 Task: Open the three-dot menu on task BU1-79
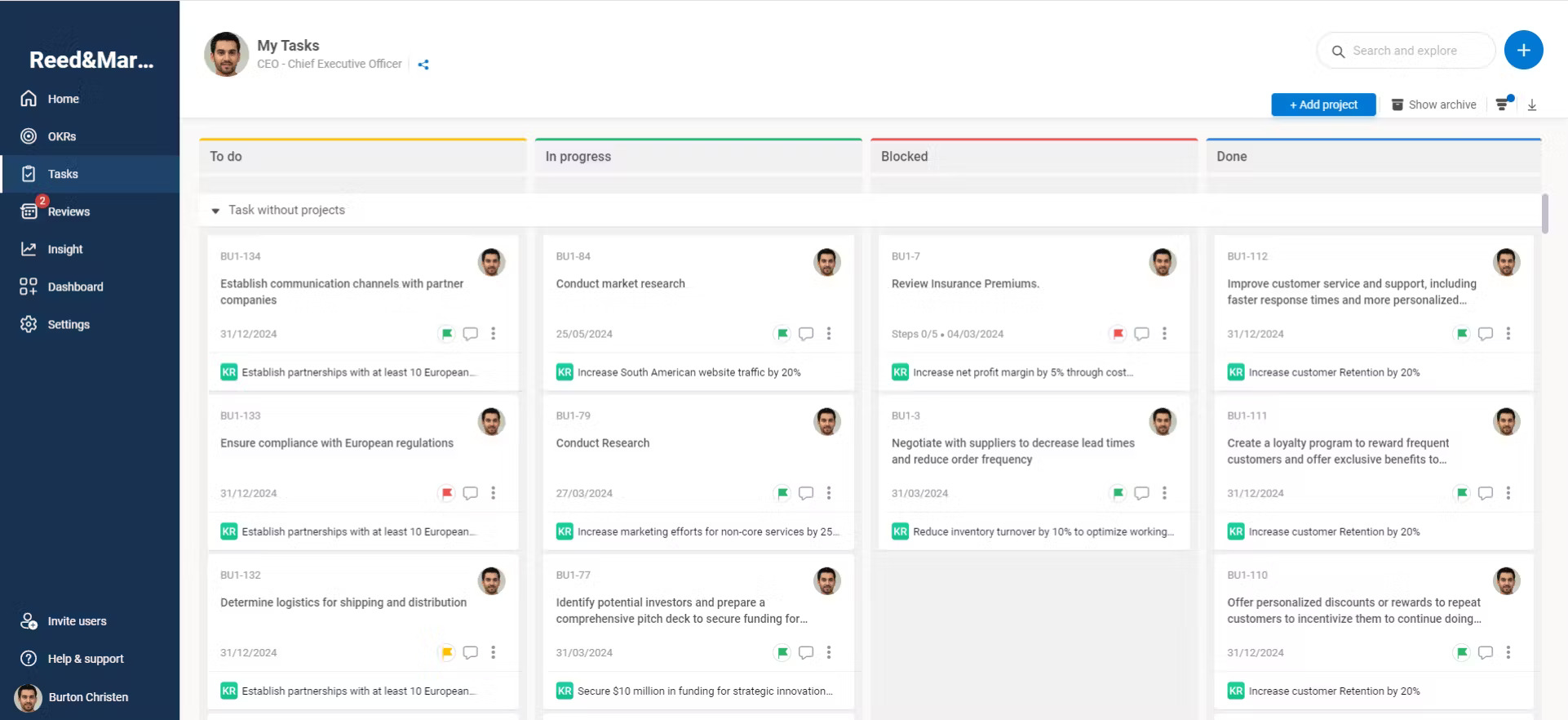click(x=829, y=493)
